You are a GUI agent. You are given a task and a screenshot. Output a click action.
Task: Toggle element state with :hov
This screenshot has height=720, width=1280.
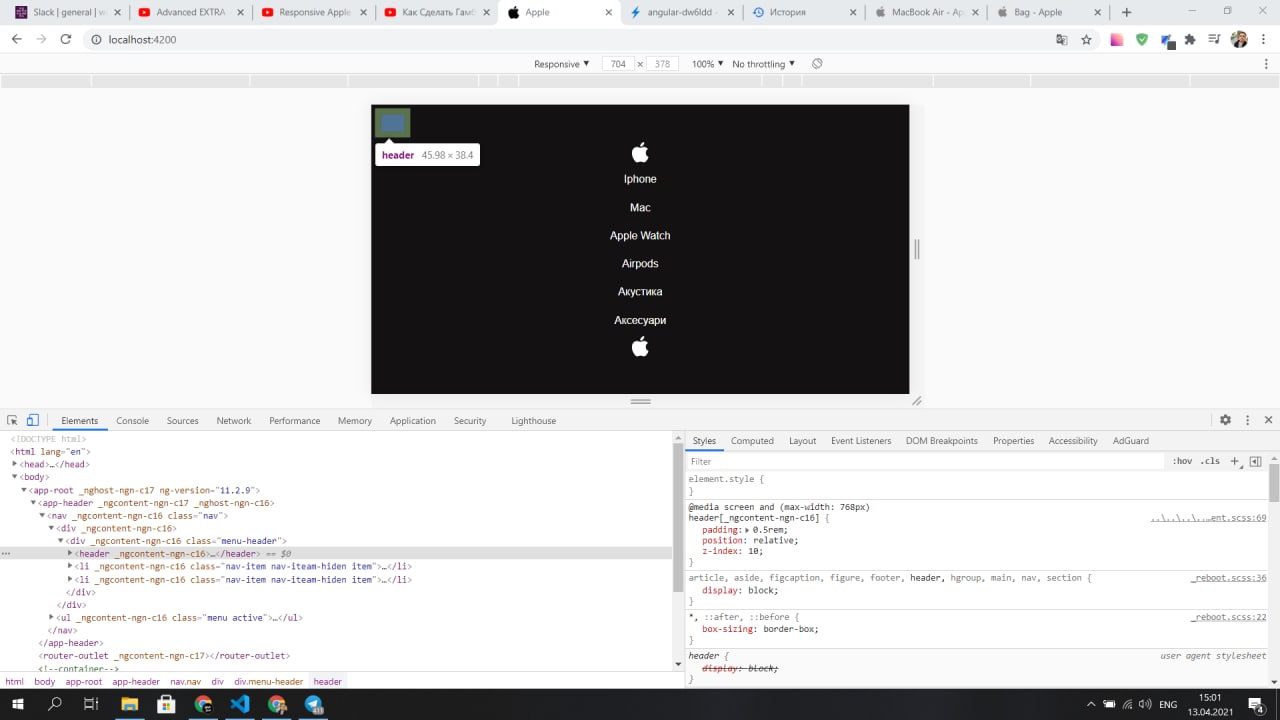point(1182,461)
